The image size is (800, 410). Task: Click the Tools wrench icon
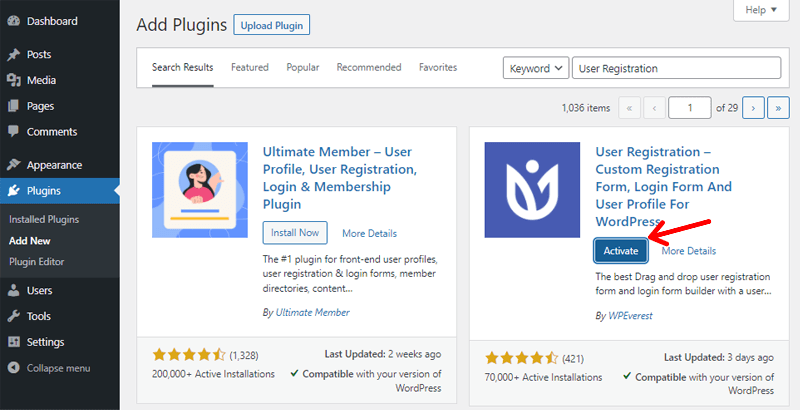coord(14,316)
